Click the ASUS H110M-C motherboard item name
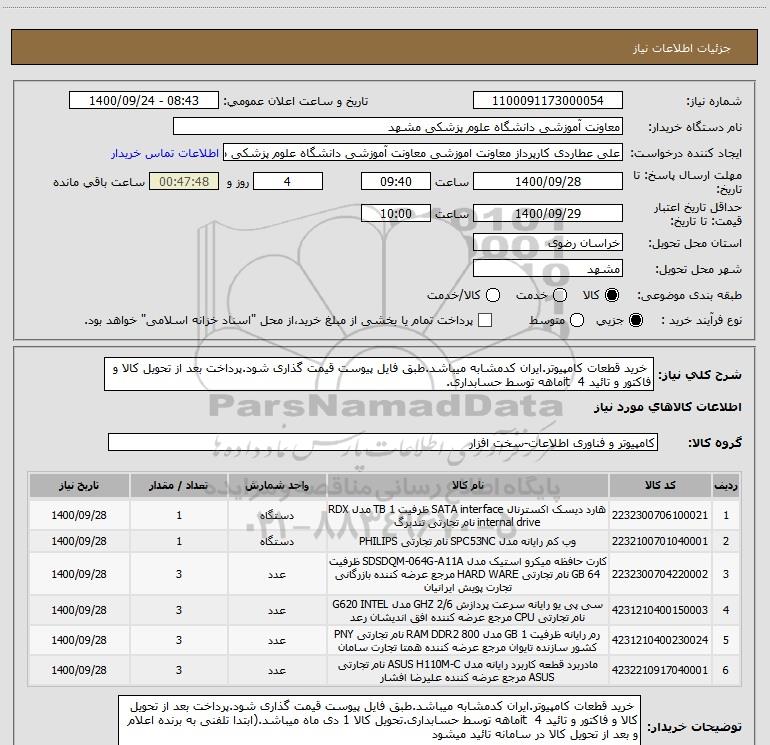This screenshot has height=745, width=770. click(x=468, y=670)
